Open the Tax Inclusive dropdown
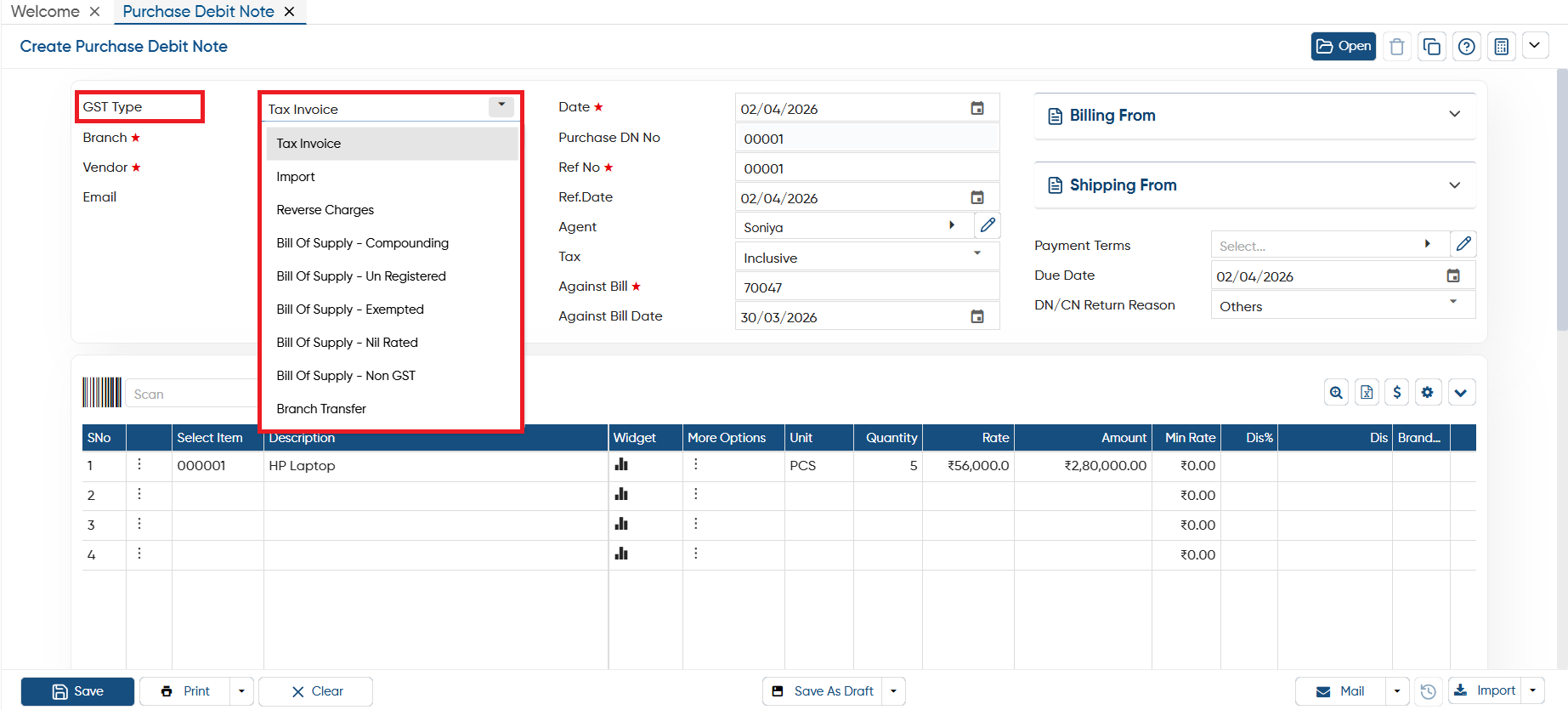 (867, 257)
